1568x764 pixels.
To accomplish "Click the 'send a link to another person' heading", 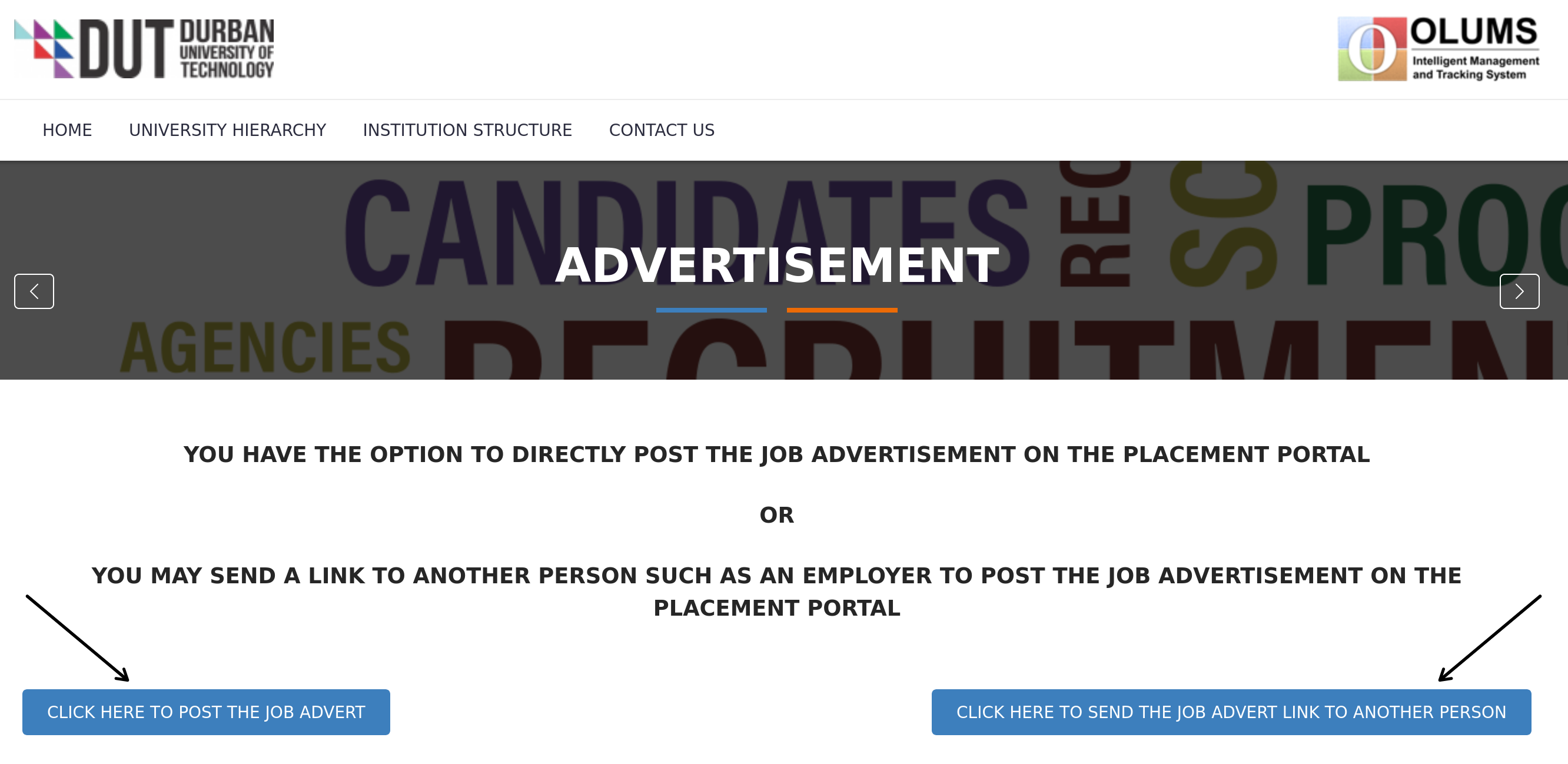I will 776,592.
